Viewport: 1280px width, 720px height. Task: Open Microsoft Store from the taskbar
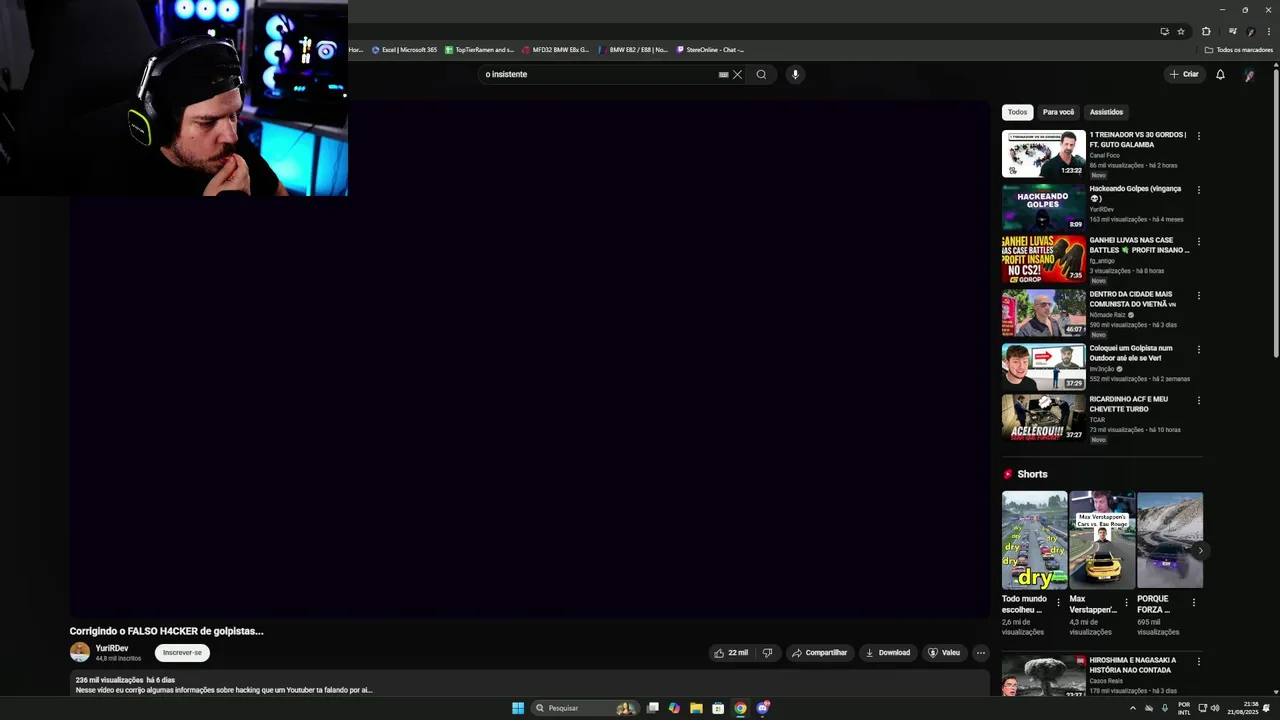pyautogui.click(x=718, y=708)
